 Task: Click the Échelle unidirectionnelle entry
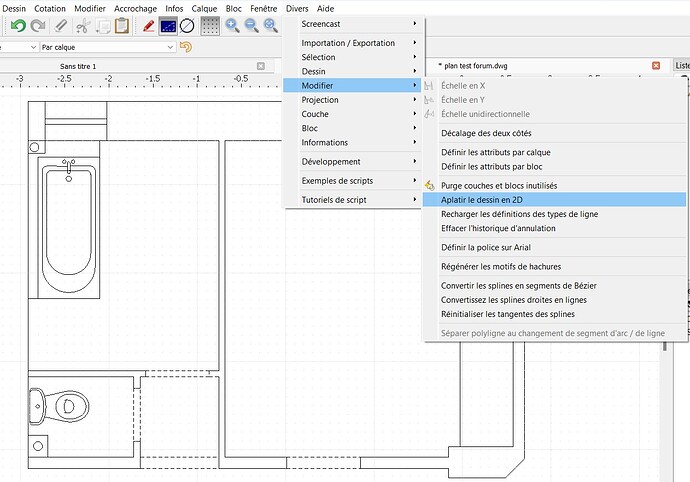click(x=554, y=114)
